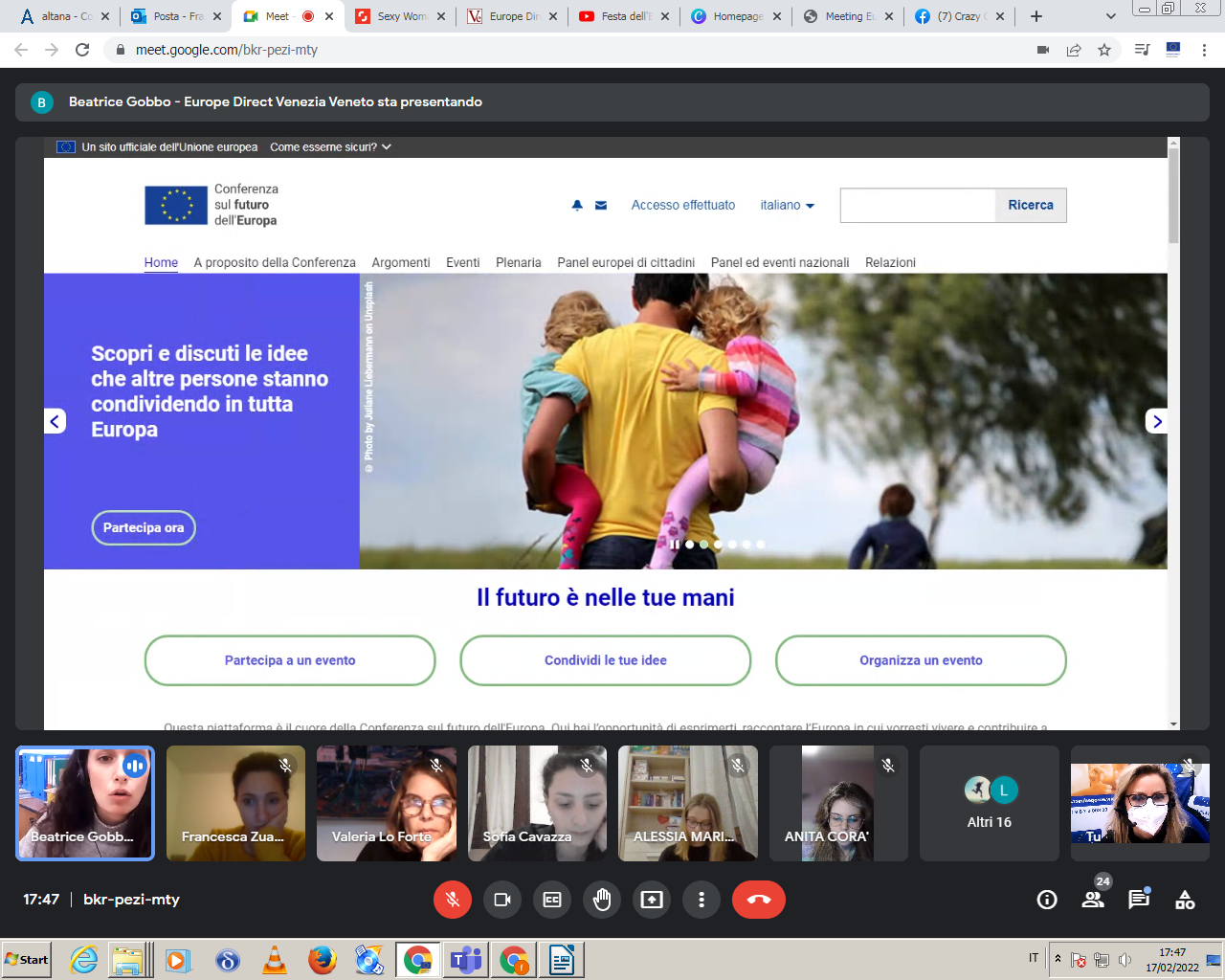Show hidden system tray icons
This screenshot has height=980, width=1225.
click(x=1058, y=959)
